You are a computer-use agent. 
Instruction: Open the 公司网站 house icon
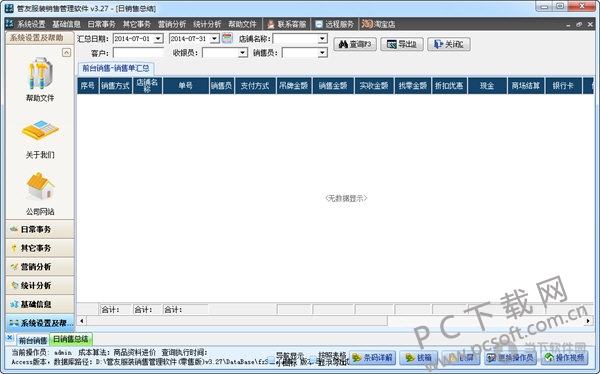tap(40, 186)
